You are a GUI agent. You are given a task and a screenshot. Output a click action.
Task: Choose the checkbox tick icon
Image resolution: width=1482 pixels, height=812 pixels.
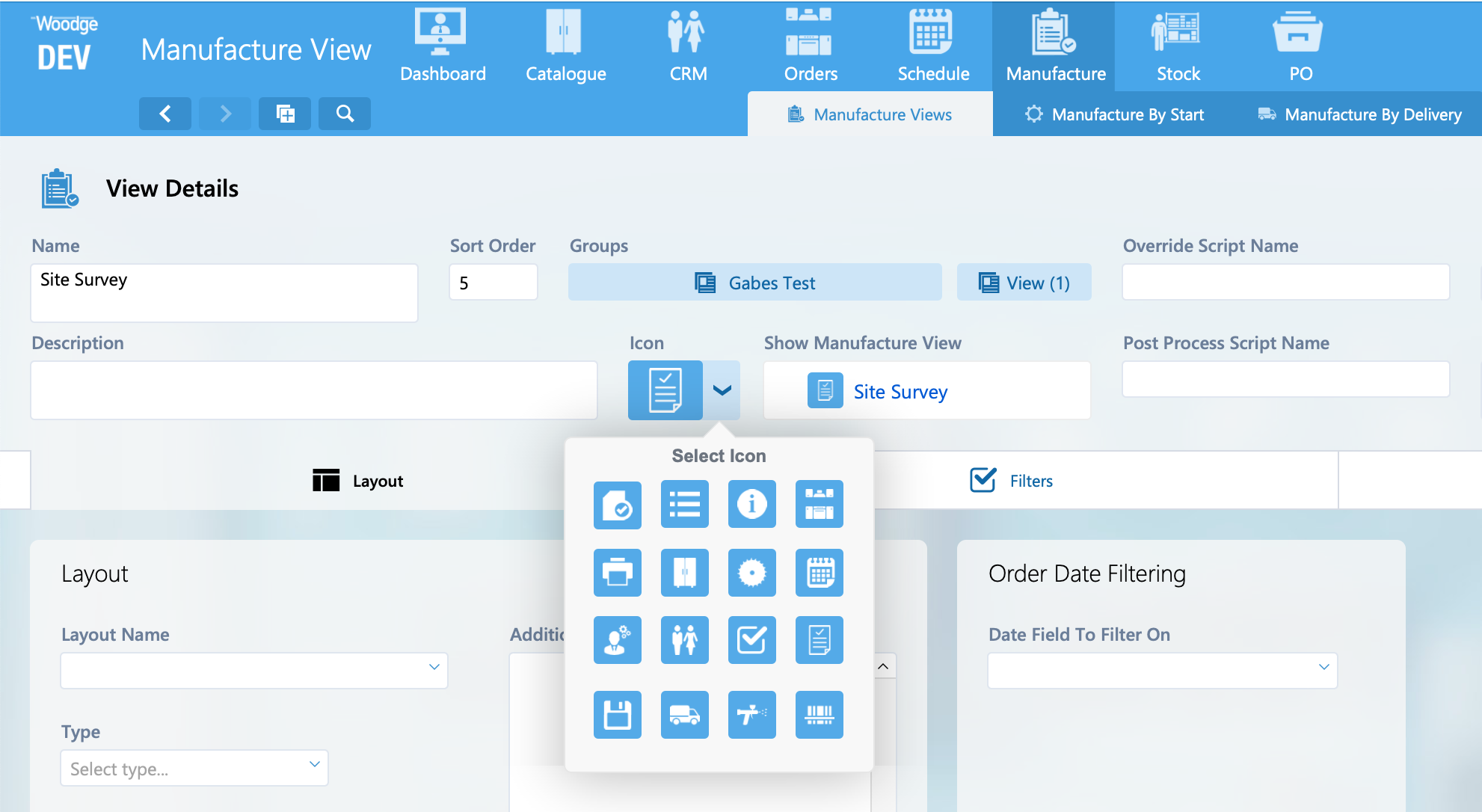pos(751,640)
